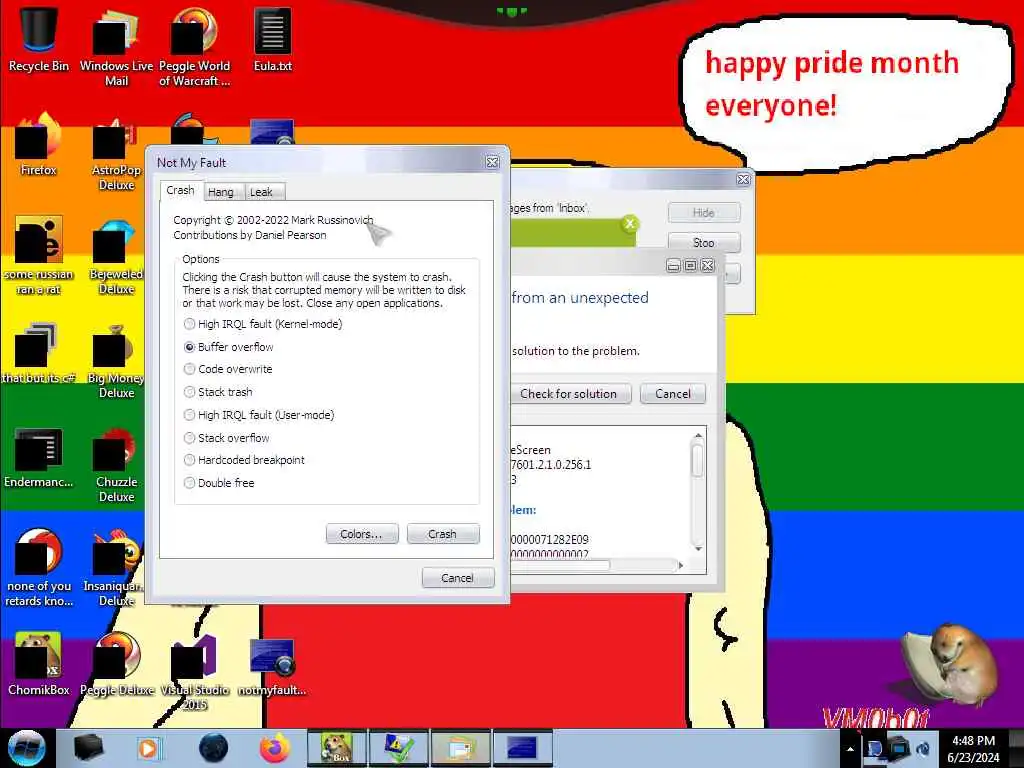Click the Windows Start orb
Screen dimensions: 1024x768
tap(26, 748)
